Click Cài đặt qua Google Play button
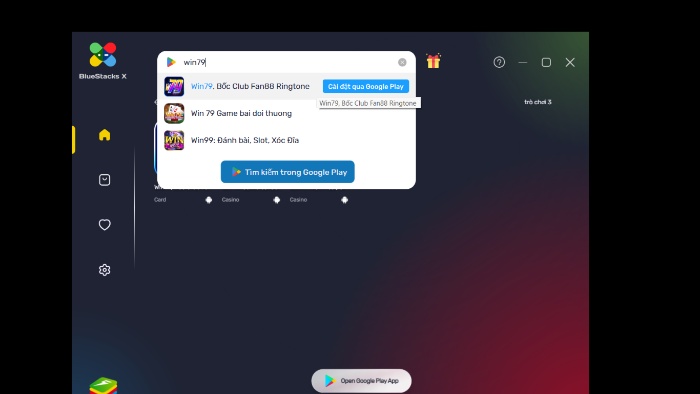The image size is (700, 394). 366,86
